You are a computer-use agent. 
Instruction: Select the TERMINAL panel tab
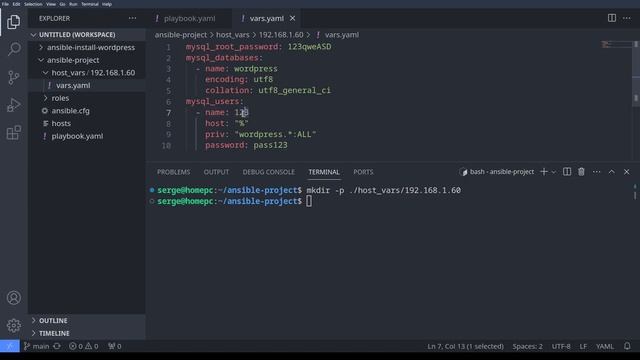pos(324,172)
